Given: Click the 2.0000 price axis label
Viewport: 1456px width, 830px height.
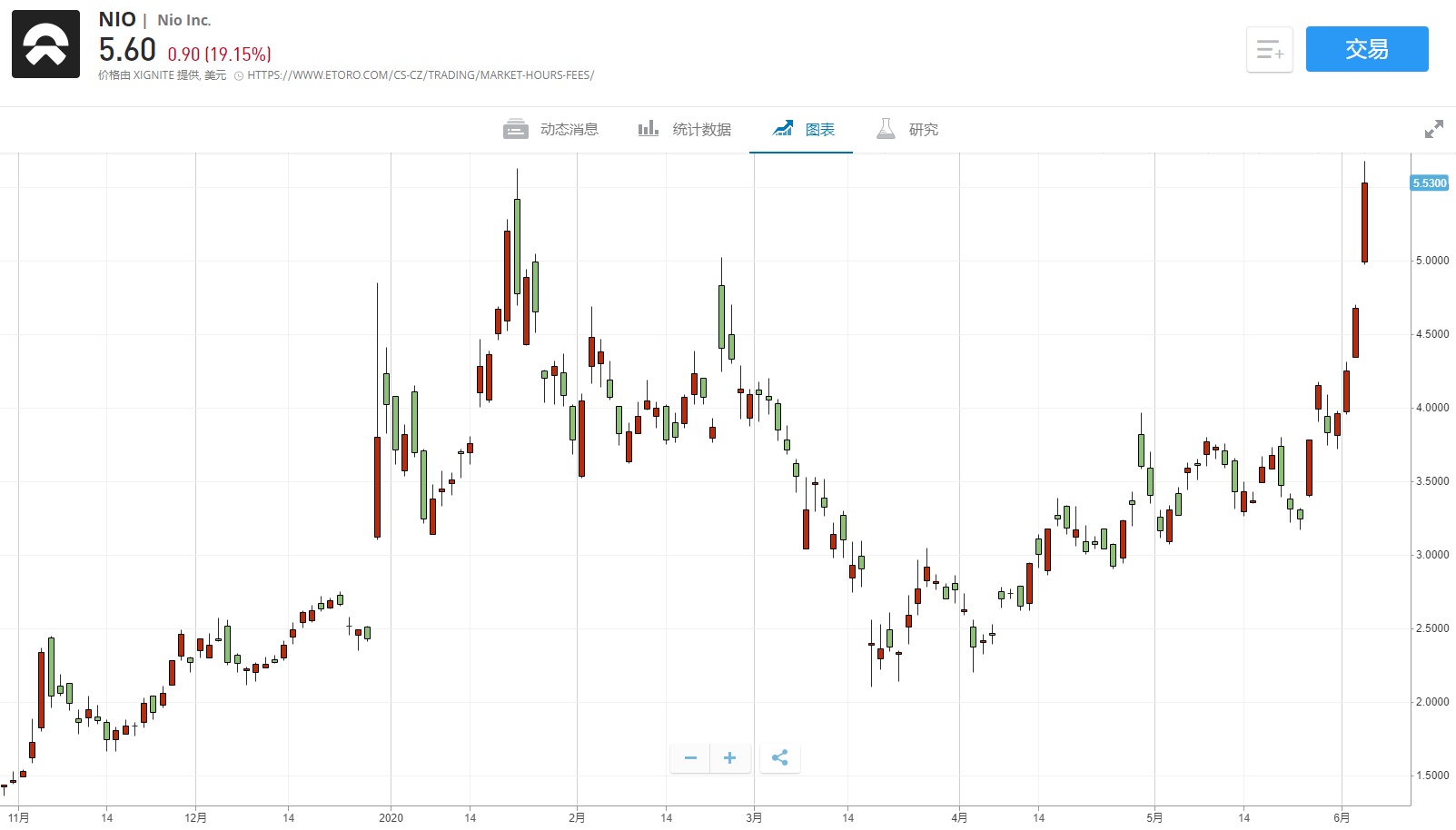Looking at the screenshot, I should 1432,702.
